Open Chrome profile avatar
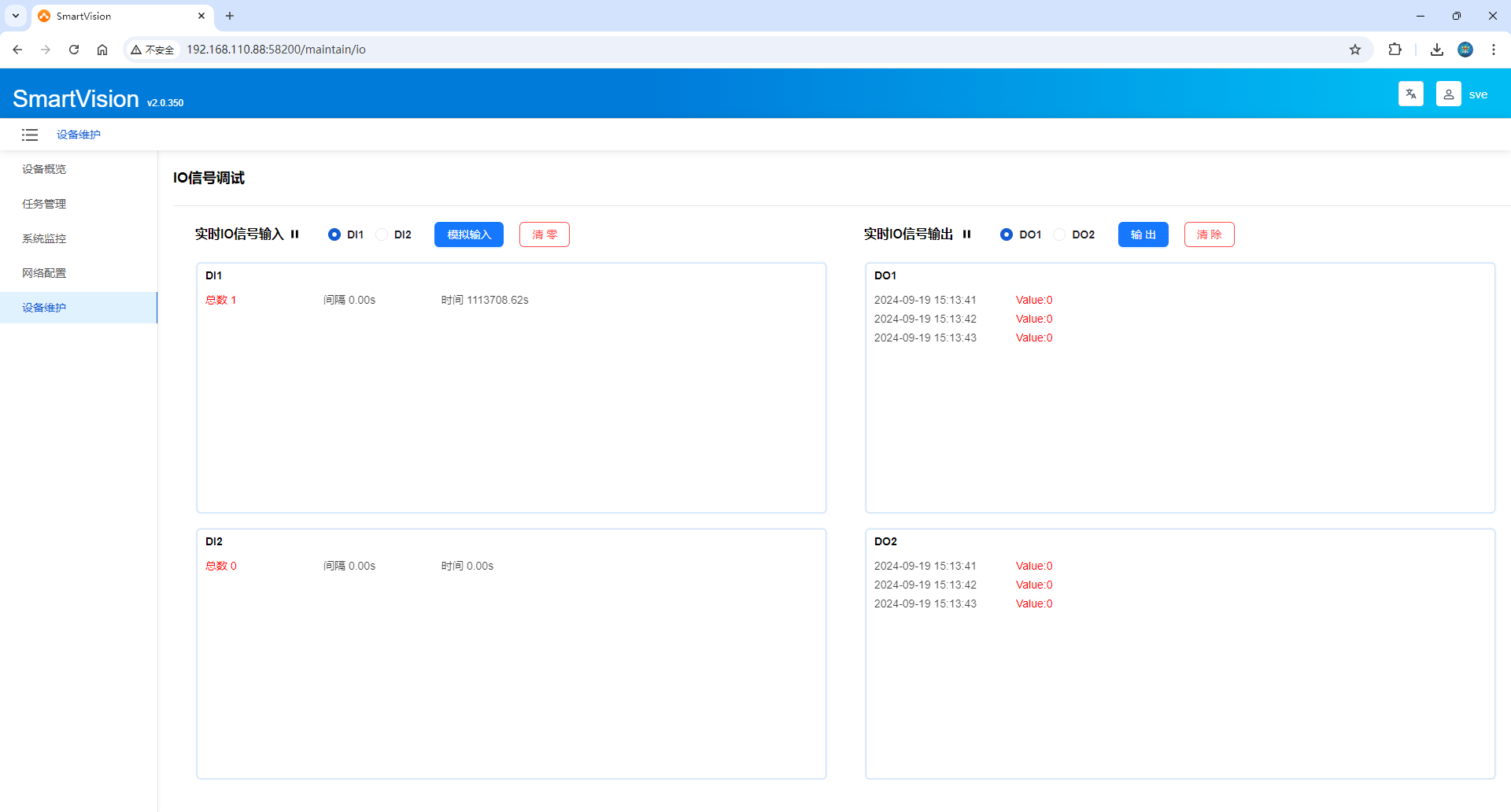Image resolution: width=1511 pixels, height=812 pixels. point(1465,50)
